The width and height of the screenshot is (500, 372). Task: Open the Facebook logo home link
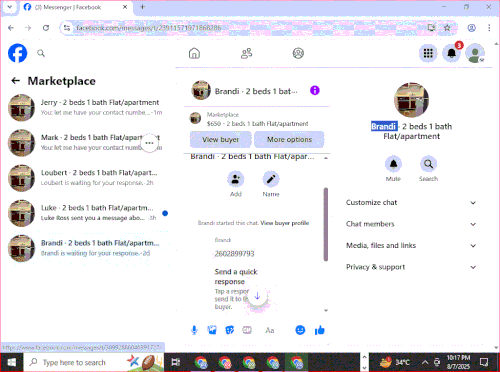pyautogui.click(x=17, y=53)
